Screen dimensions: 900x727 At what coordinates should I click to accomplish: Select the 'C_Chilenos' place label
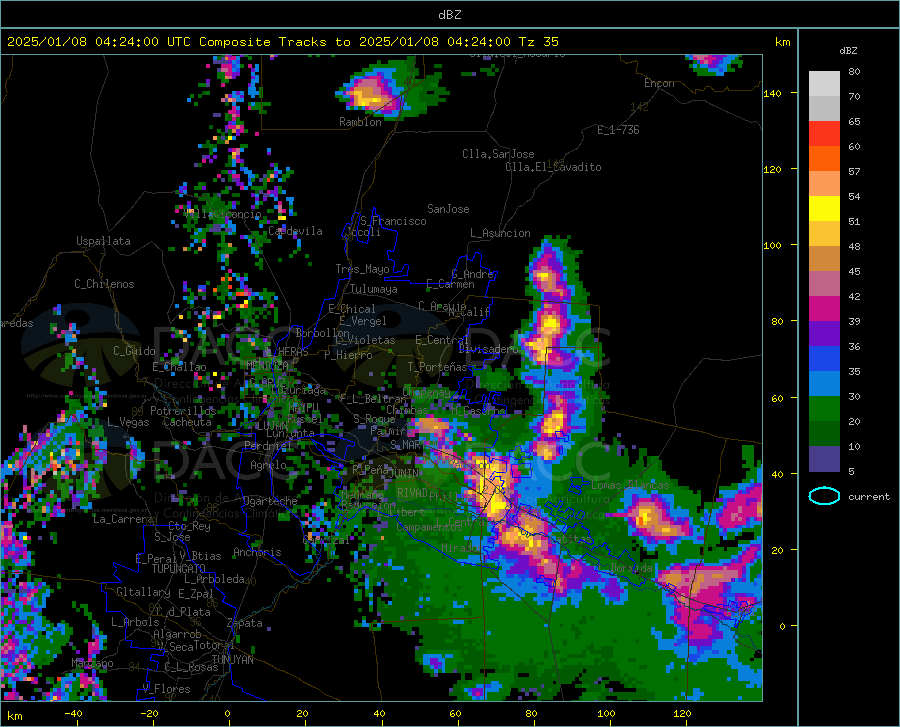(x=104, y=284)
